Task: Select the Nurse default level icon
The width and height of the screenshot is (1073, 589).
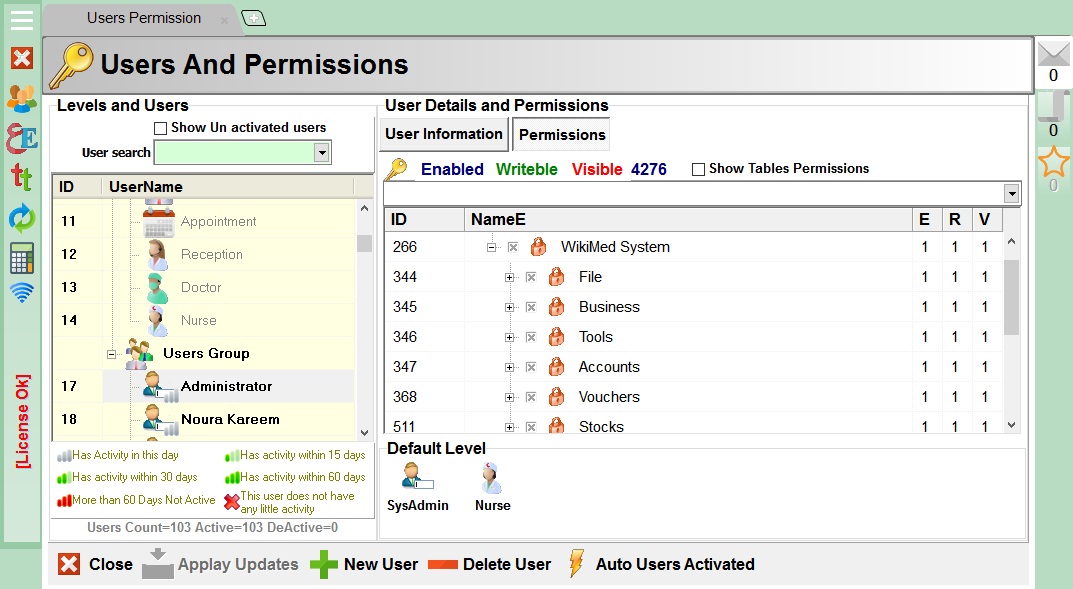Action: (492, 479)
